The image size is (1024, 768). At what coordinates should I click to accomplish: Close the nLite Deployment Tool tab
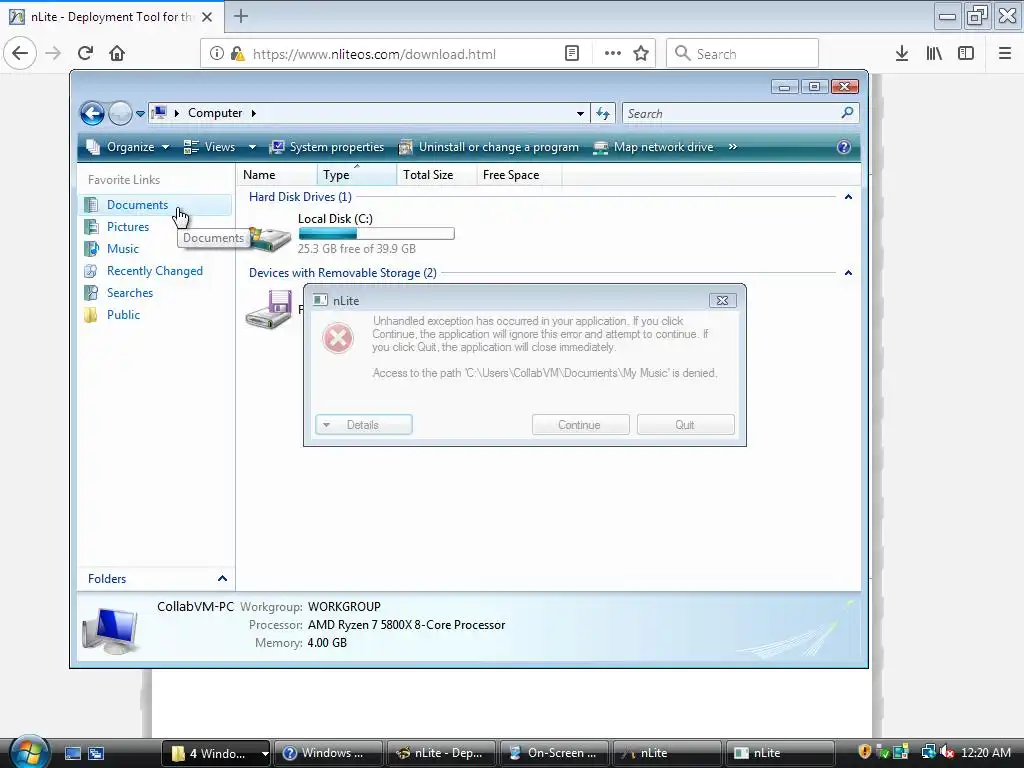tap(207, 17)
